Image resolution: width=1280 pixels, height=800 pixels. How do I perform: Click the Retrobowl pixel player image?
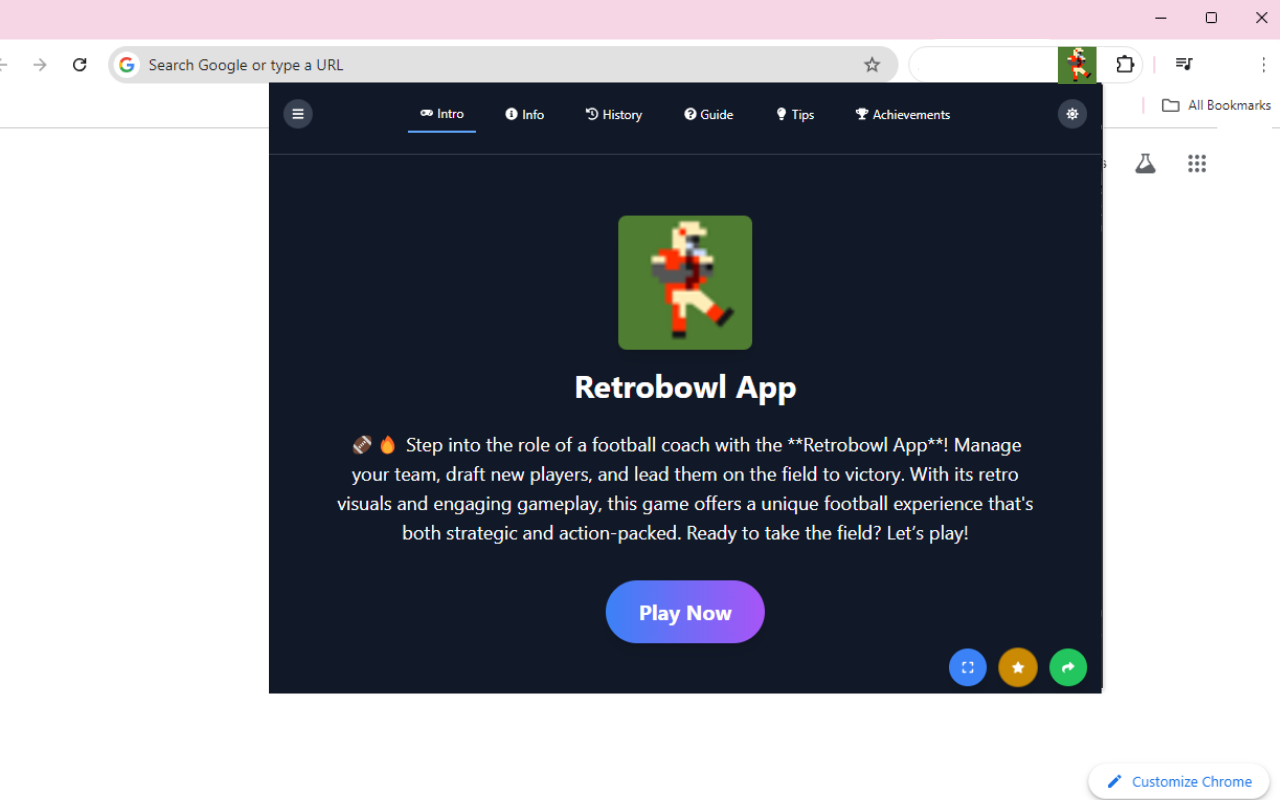(685, 283)
